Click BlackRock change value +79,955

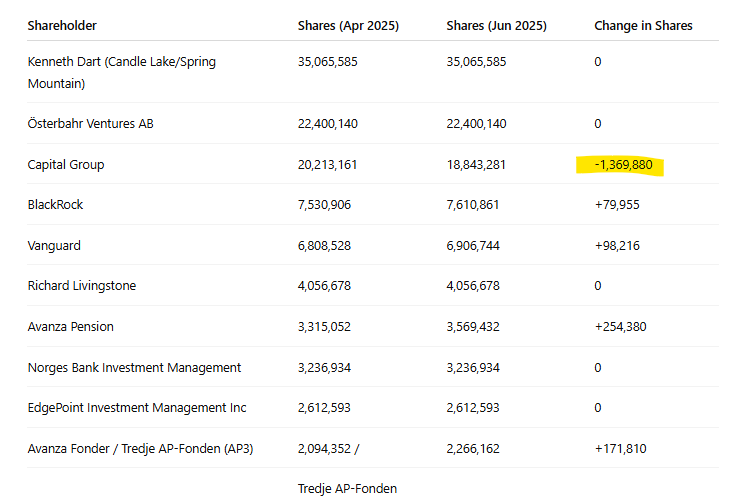(x=617, y=204)
